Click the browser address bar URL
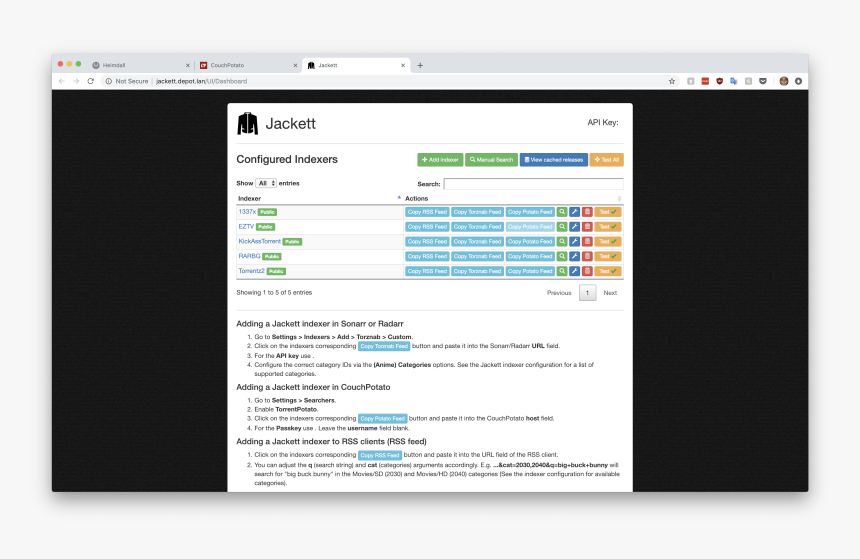The image size is (860, 559). pyautogui.click(x=202, y=81)
